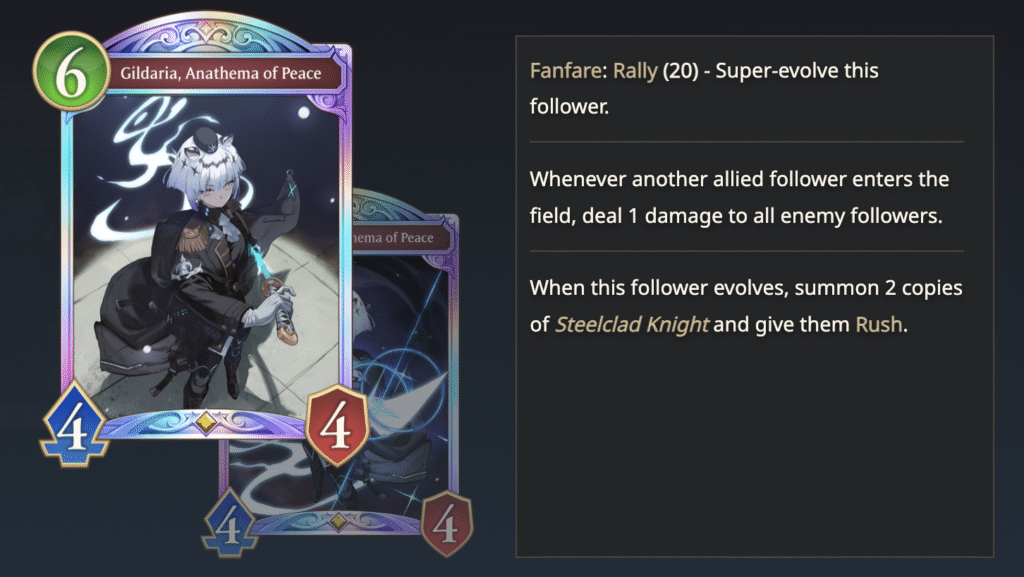The image size is (1024, 577).
Task: Click the summon 2 copies effect text
Action: click(x=746, y=306)
